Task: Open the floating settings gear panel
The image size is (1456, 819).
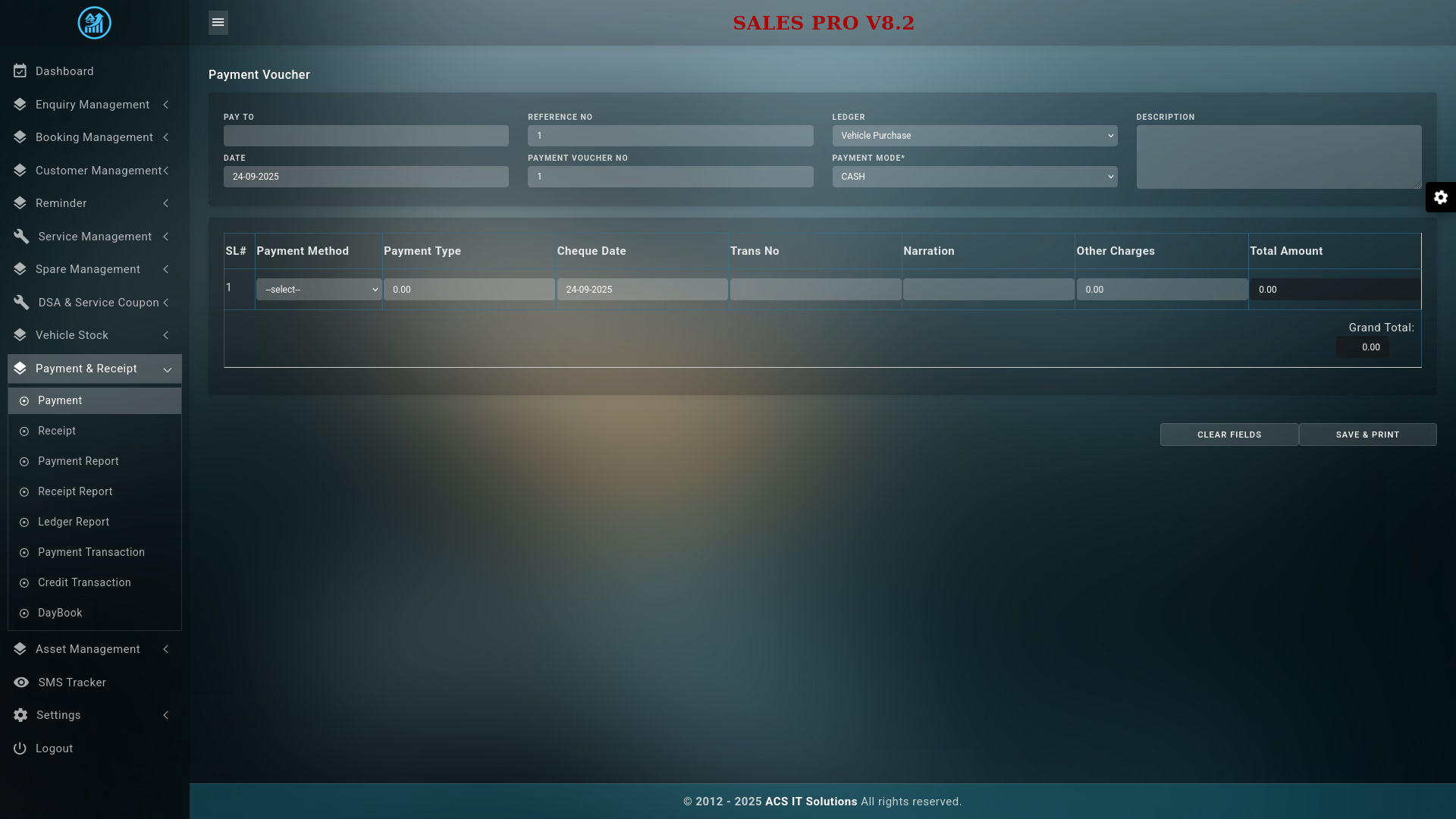Action: pyautogui.click(x=1440, y=197)
